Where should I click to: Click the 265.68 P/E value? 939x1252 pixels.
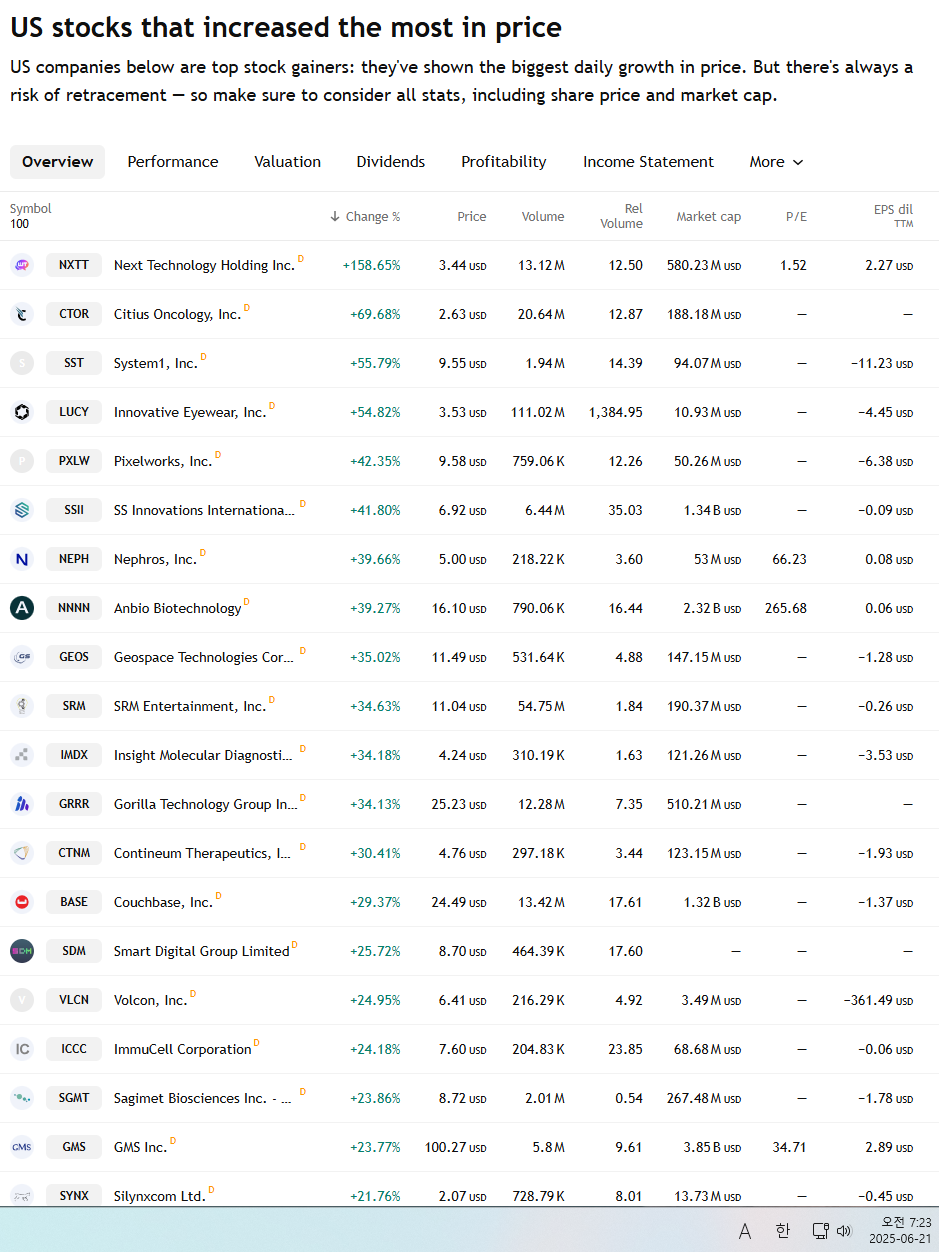coord(786,608)
